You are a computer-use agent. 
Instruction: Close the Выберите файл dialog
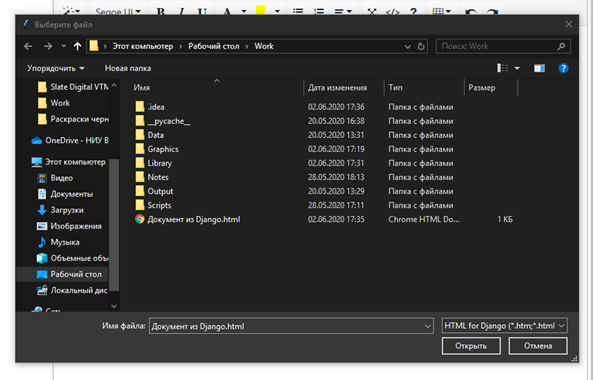click(x=568, y=25)
